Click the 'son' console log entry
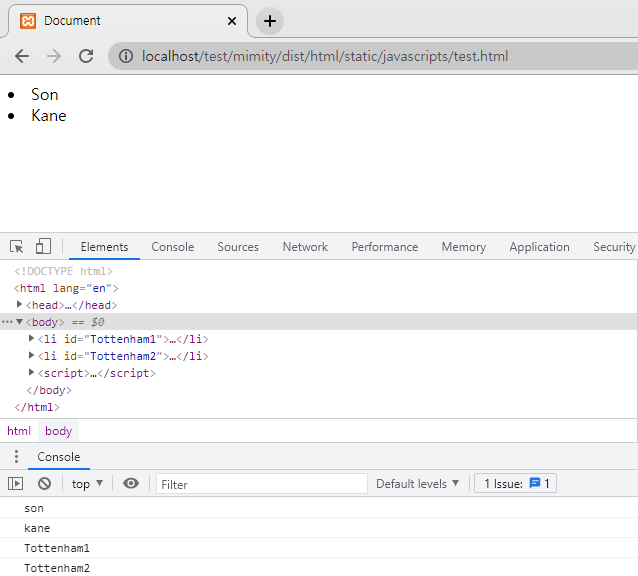The image size is (638, 576). point(34,508)
